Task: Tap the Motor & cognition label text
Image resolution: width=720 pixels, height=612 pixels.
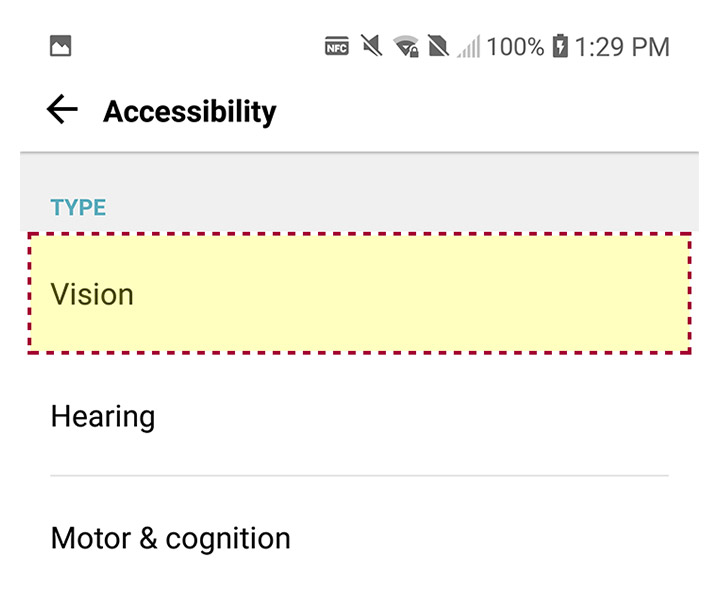Action: [170, 539]
